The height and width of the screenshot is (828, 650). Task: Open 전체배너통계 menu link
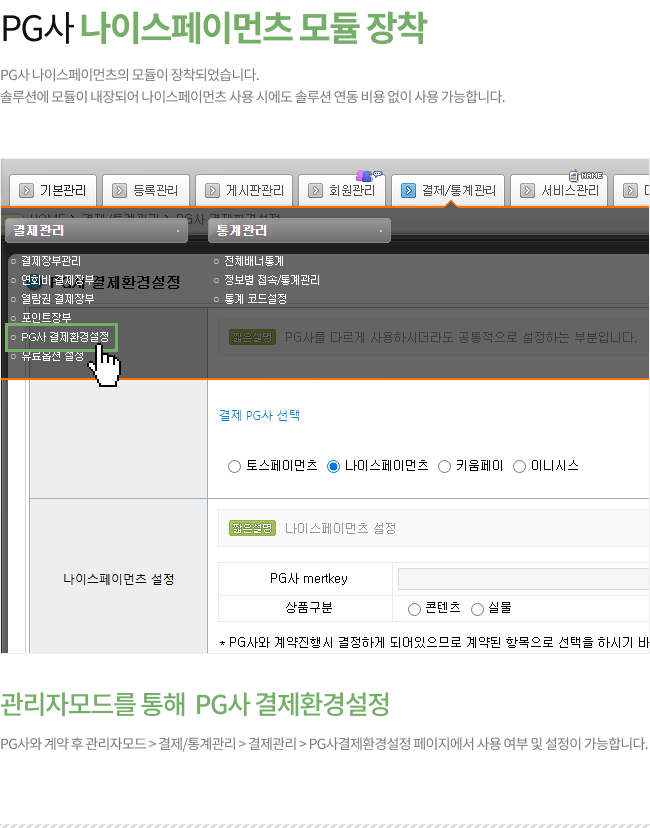tap(254, 261)
